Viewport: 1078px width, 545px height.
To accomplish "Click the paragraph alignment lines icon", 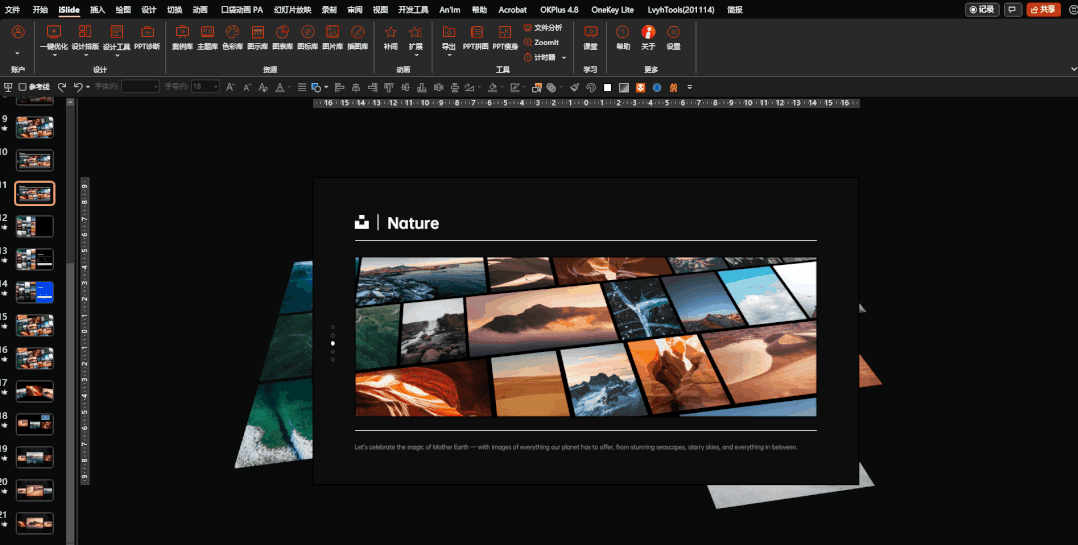I will (302, 87).
